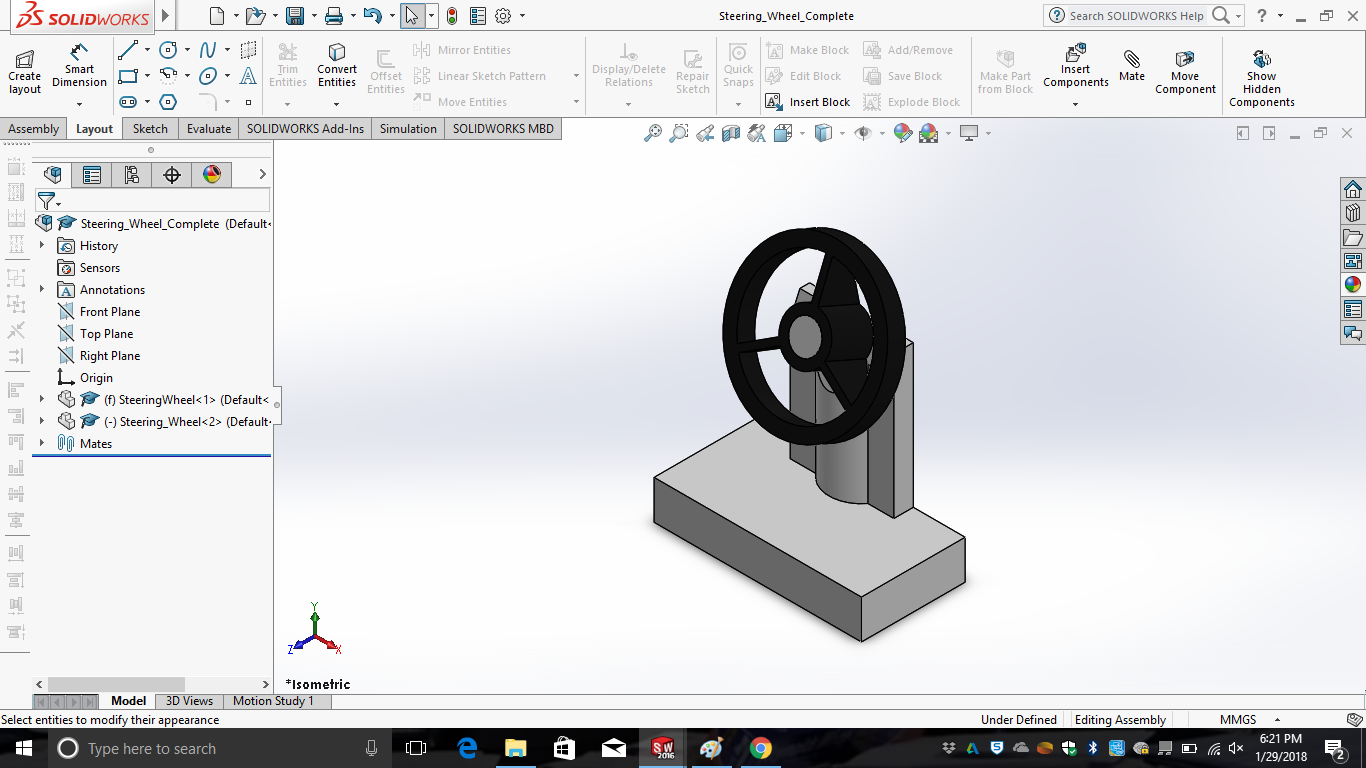Screen dimensions: 1366x768
Task: Click Convert Entities
Action: point(337,65)
